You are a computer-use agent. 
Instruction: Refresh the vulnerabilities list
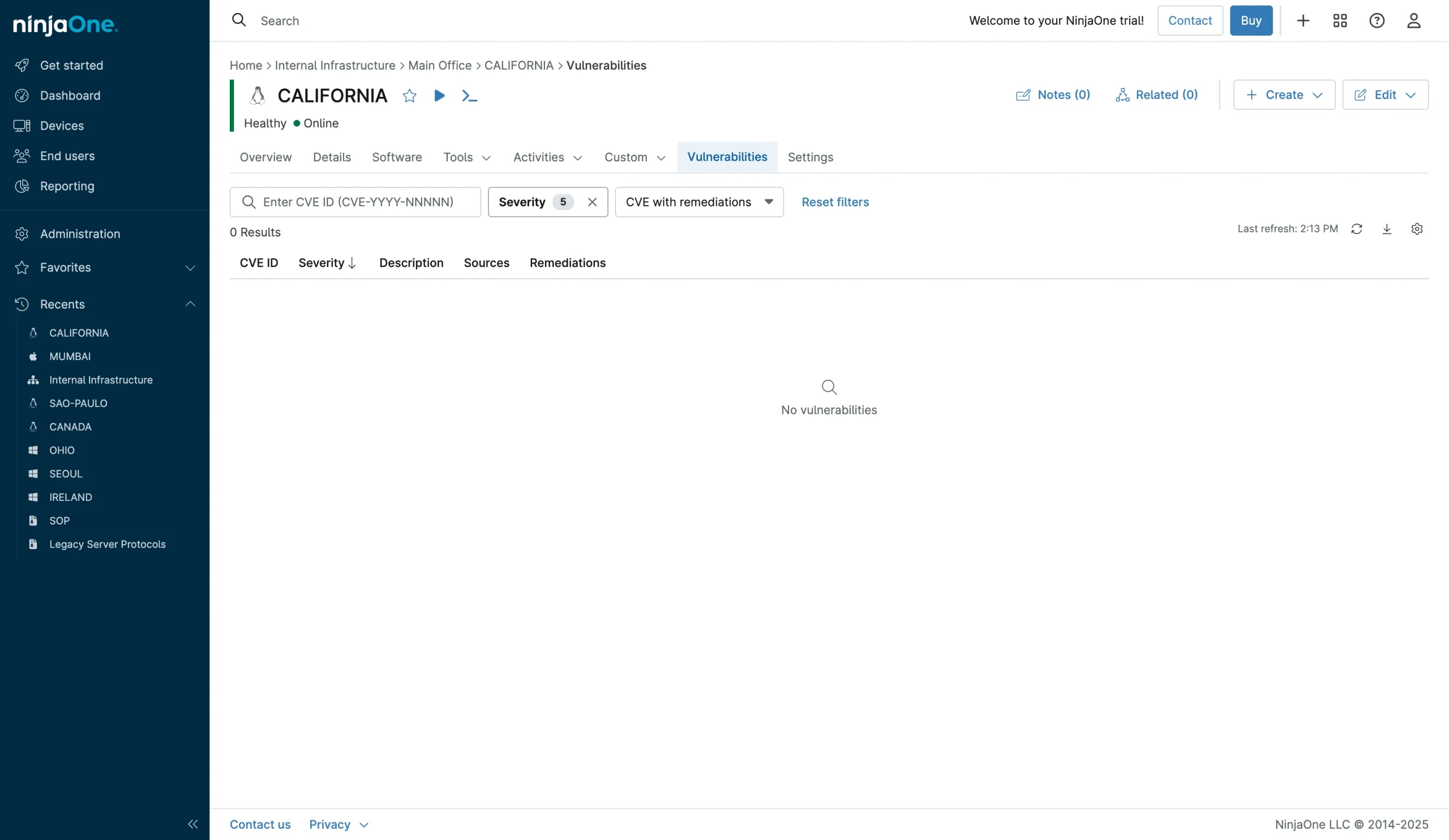[1356, 229]
